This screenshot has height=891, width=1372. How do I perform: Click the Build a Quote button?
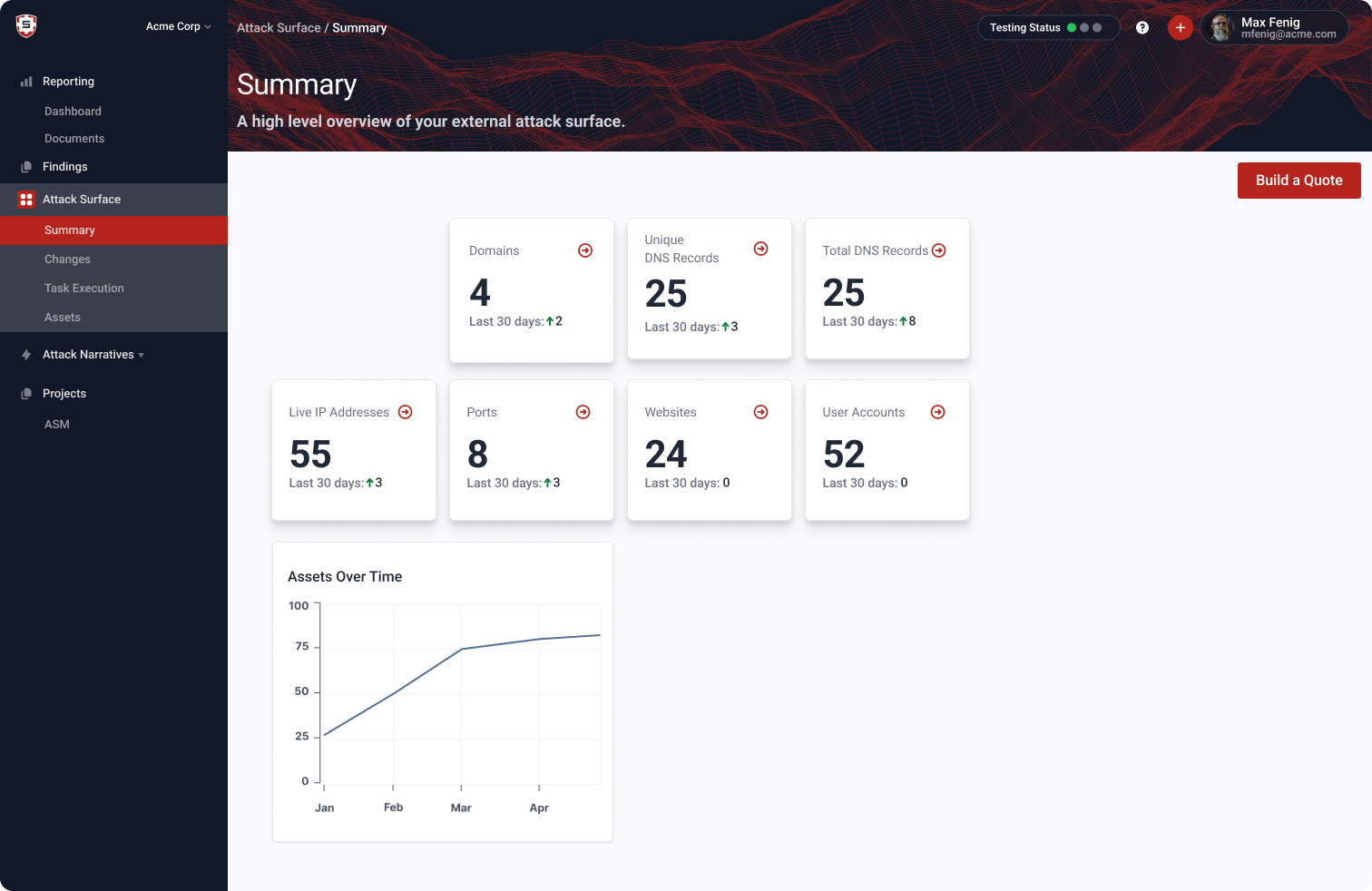[x=1298, y=181]
